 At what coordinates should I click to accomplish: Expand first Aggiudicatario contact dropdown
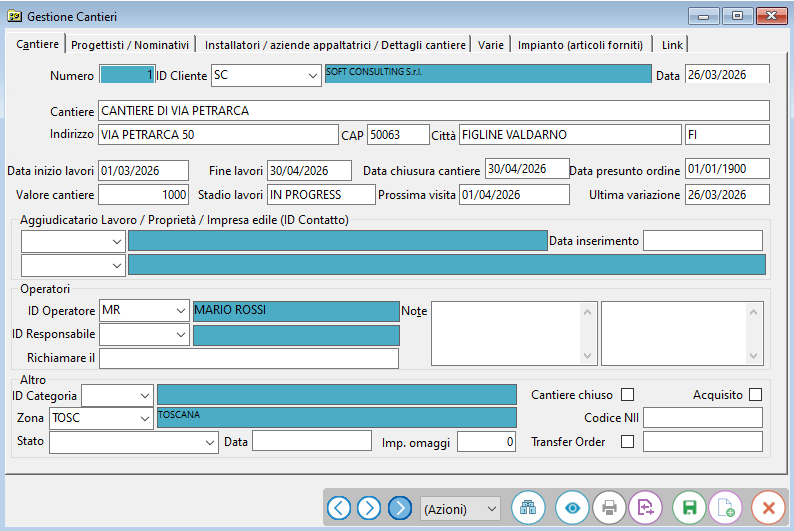click(x=117, y=241)
